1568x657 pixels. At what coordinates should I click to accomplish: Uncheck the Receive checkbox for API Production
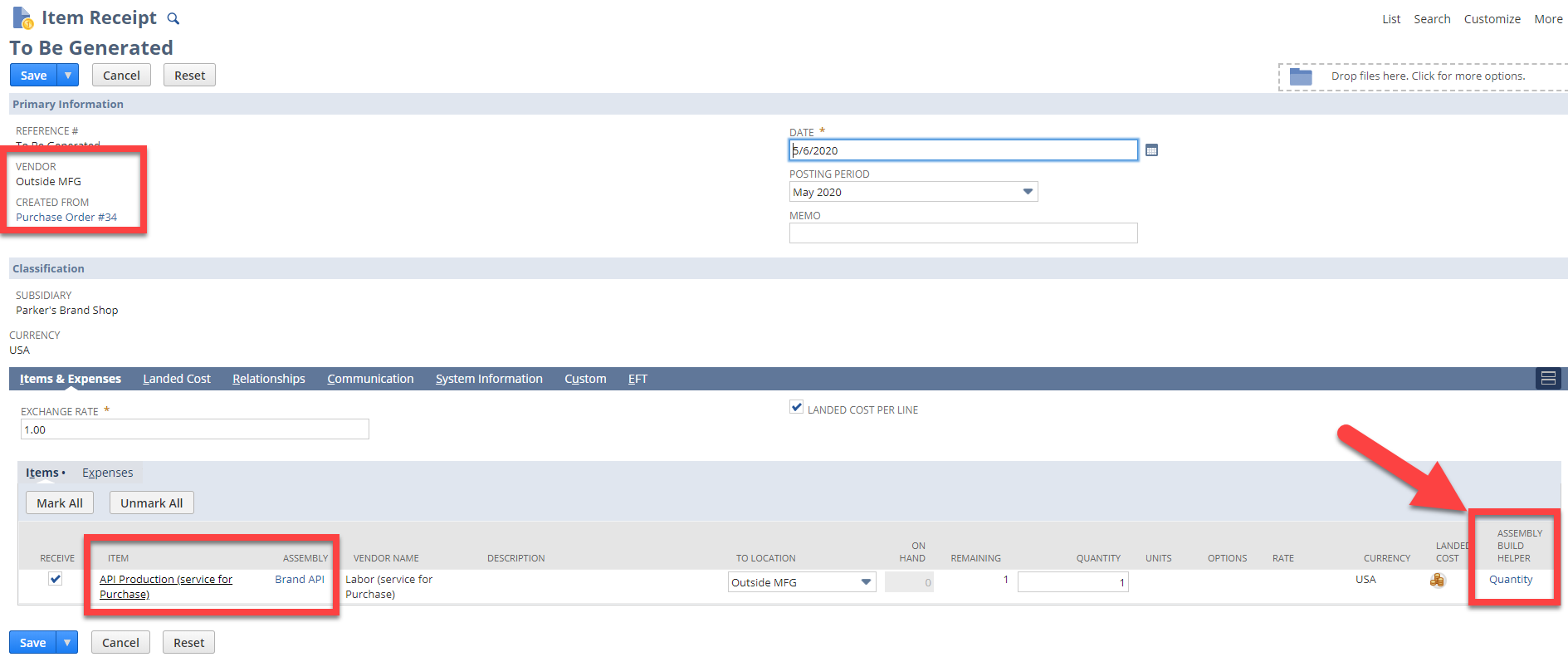point(56,579)
